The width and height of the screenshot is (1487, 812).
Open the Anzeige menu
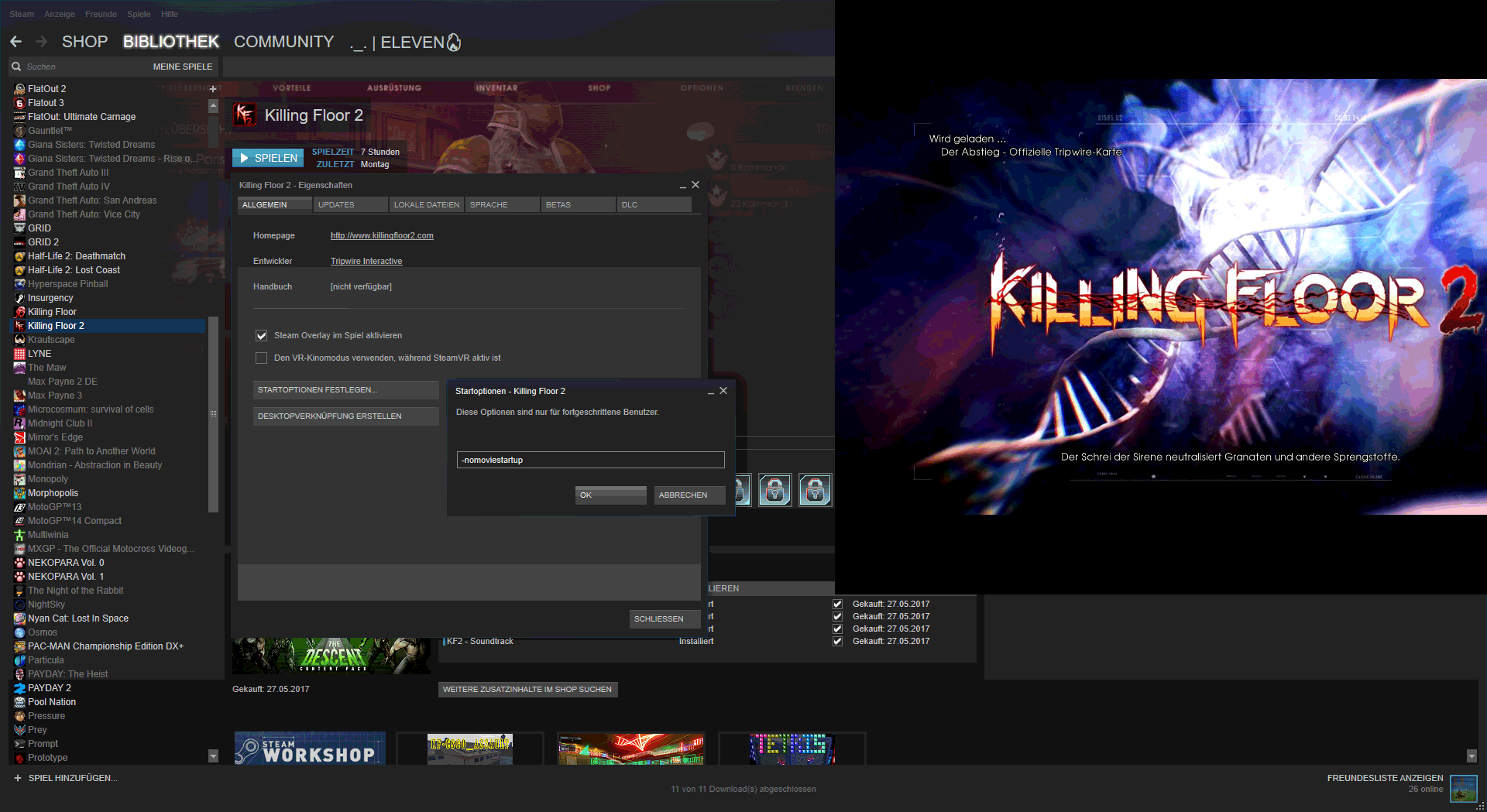coord(60,14)
